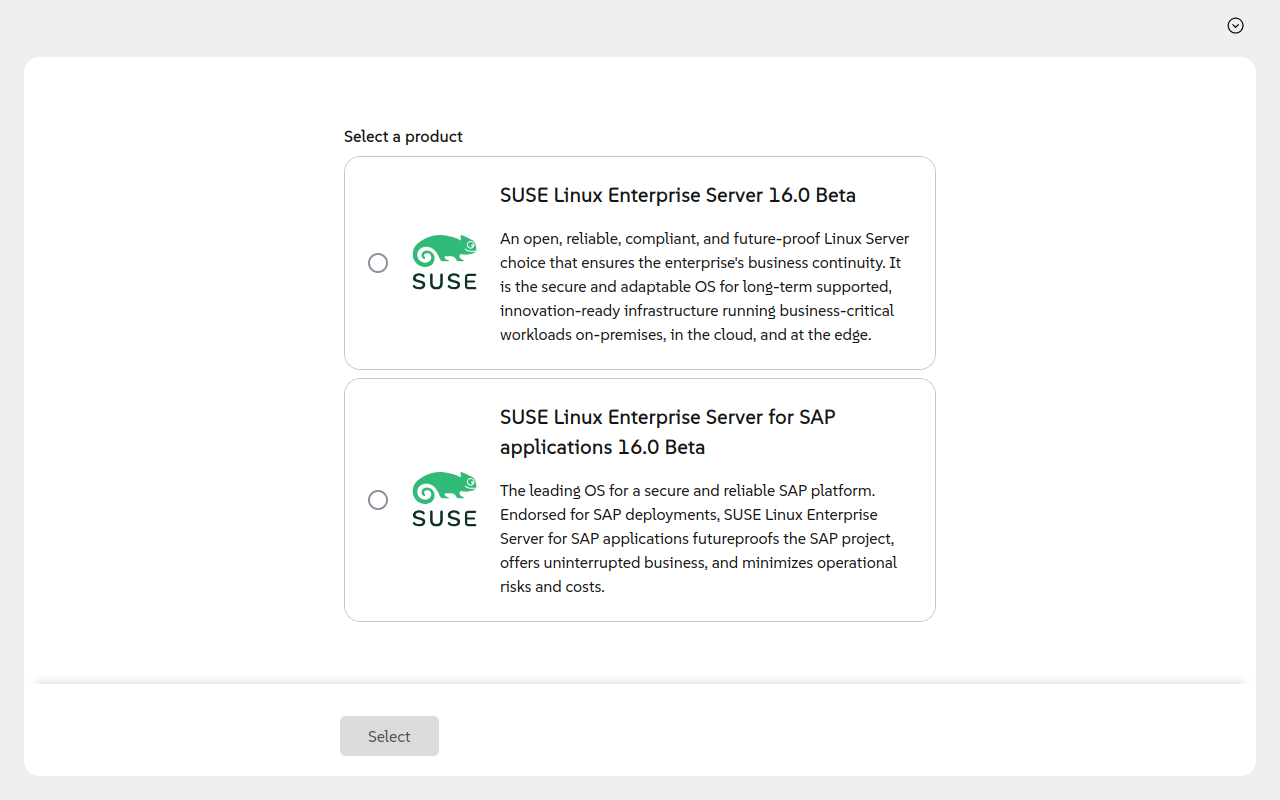Click the SUSE logo in the first product card
This screenshot has width=1280, height=800.
(x=444, y=263)
